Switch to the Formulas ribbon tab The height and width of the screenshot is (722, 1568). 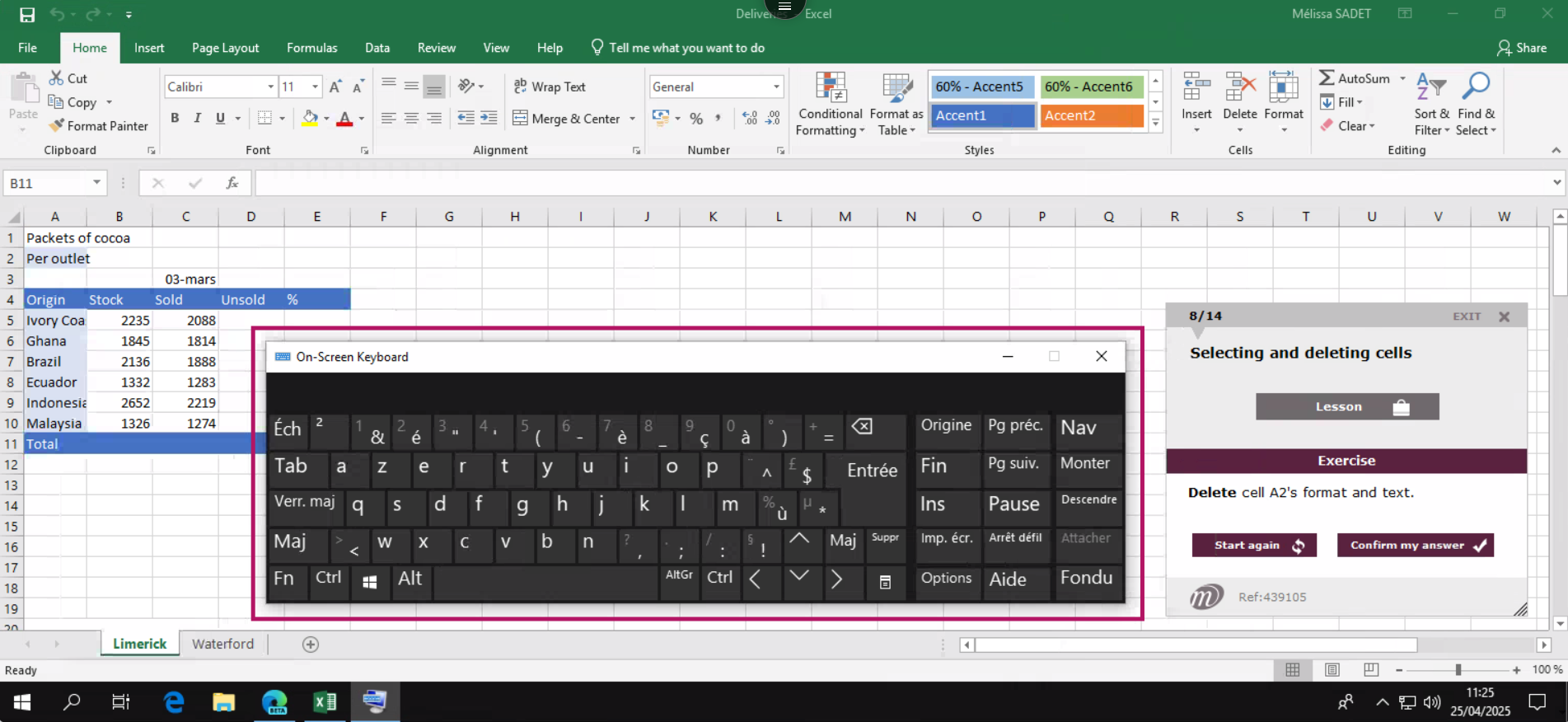[311, 48]
